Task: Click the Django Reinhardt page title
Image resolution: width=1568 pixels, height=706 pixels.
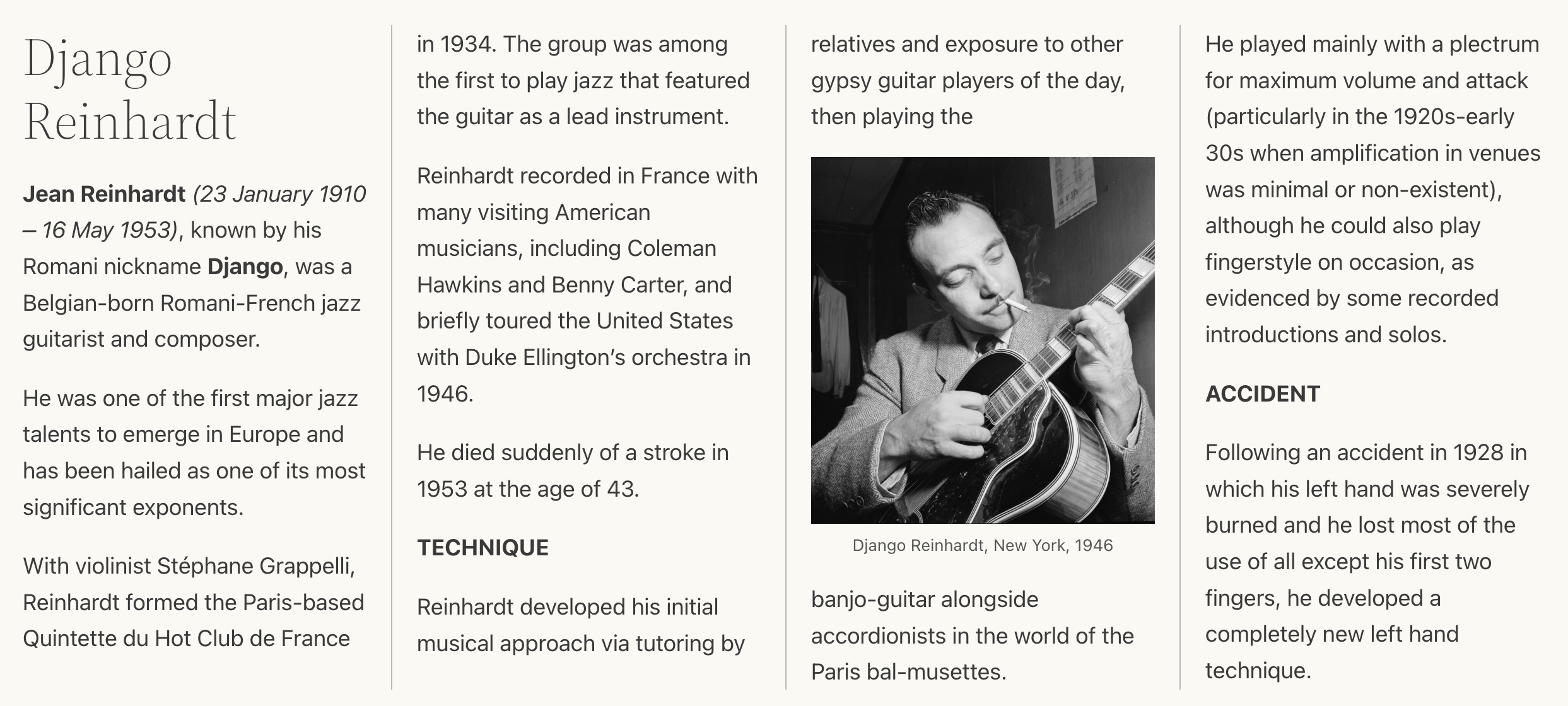Action: point(130,88)
